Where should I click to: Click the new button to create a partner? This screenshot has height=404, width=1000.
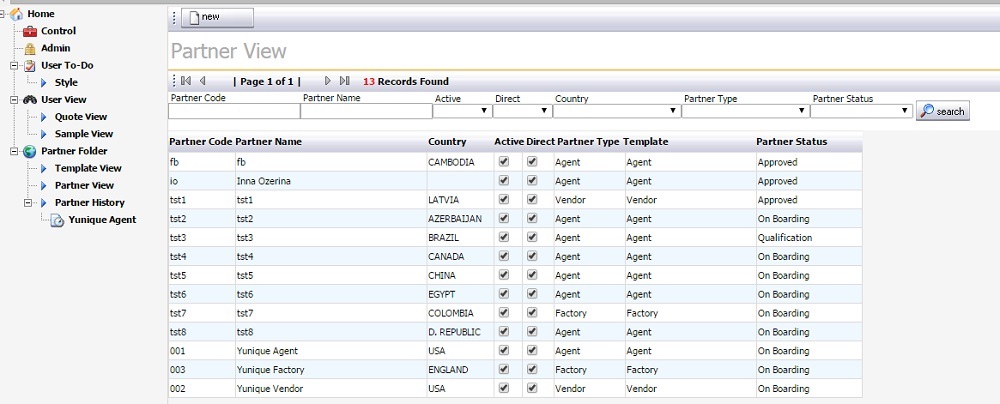tap(217, 18)
